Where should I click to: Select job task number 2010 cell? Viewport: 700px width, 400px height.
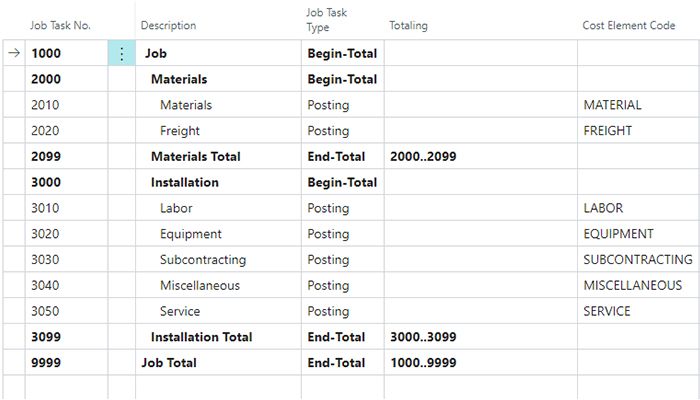pos(46,105)
